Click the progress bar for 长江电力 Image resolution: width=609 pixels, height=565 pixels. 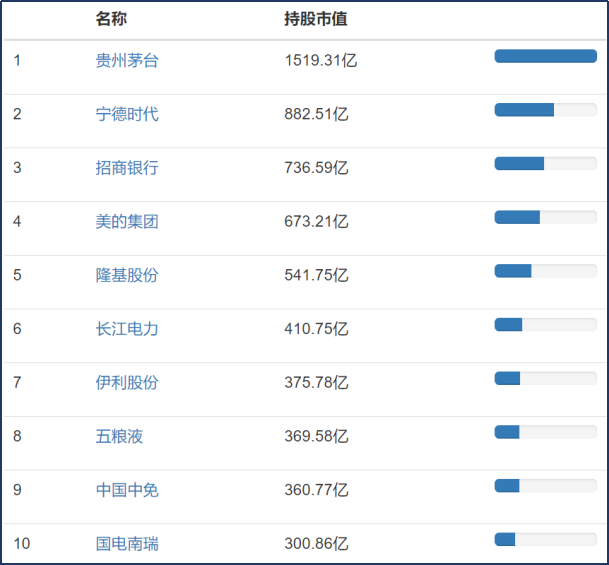[546, 325]
